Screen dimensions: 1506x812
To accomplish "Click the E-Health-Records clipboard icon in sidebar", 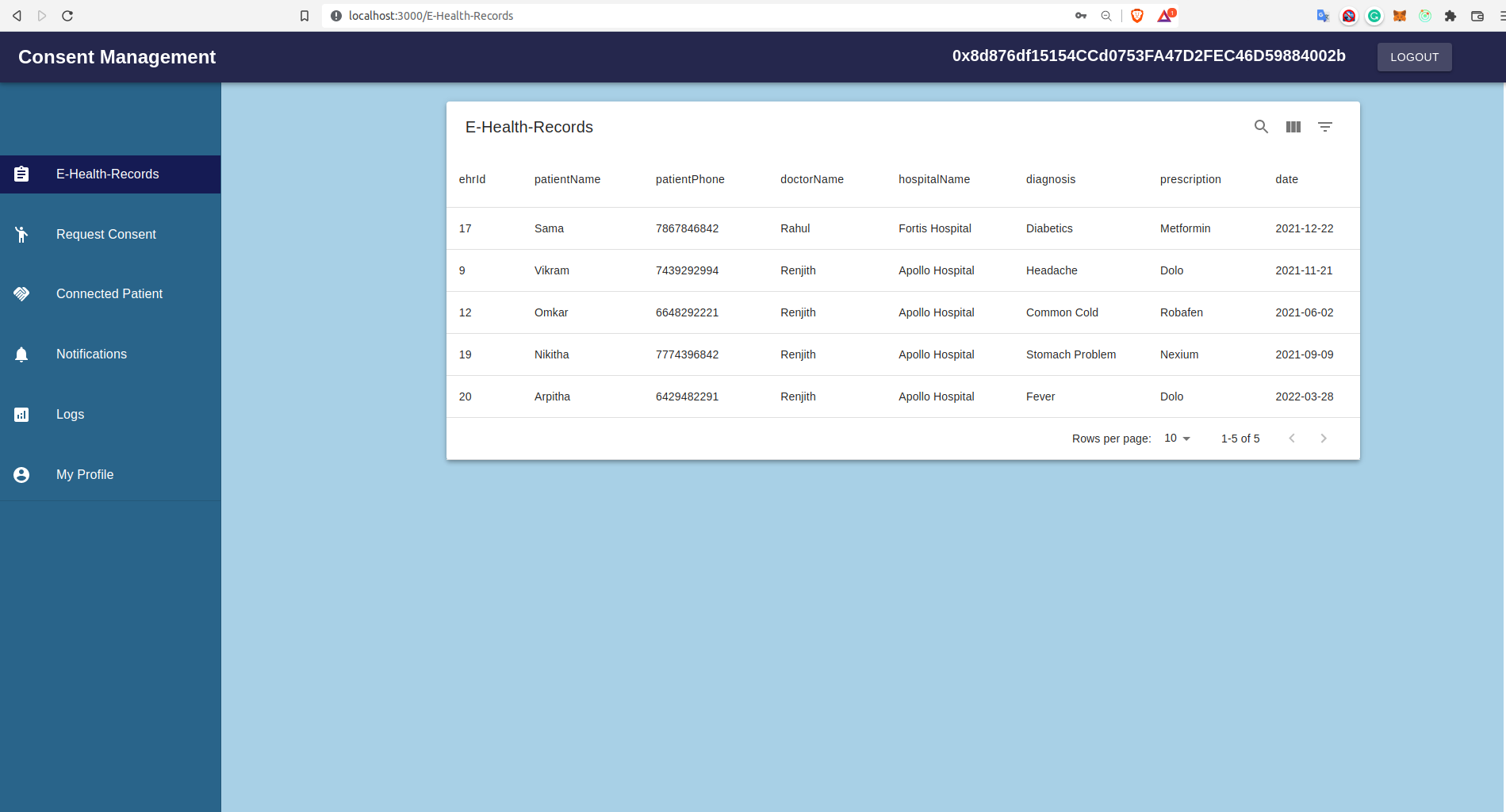I will coord(21,174).
